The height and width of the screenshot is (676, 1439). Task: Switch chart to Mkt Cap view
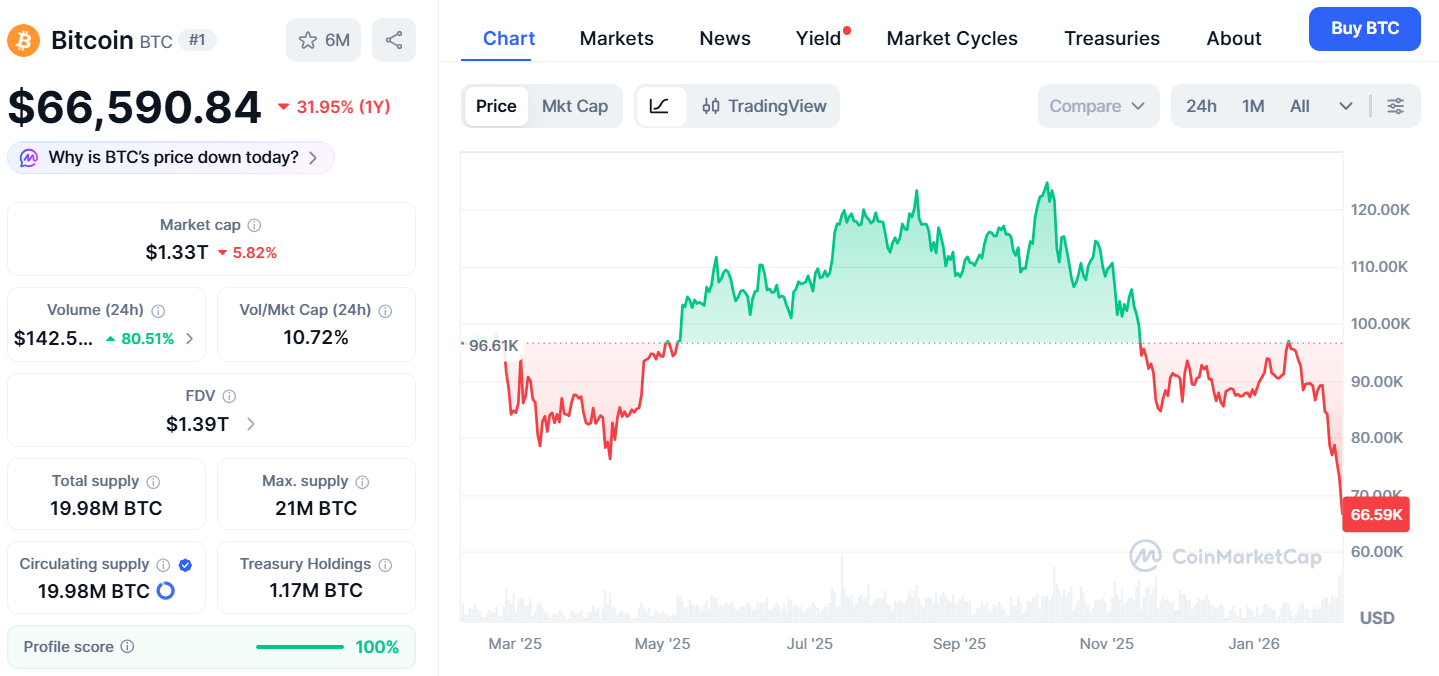click(x=575, y=106)
